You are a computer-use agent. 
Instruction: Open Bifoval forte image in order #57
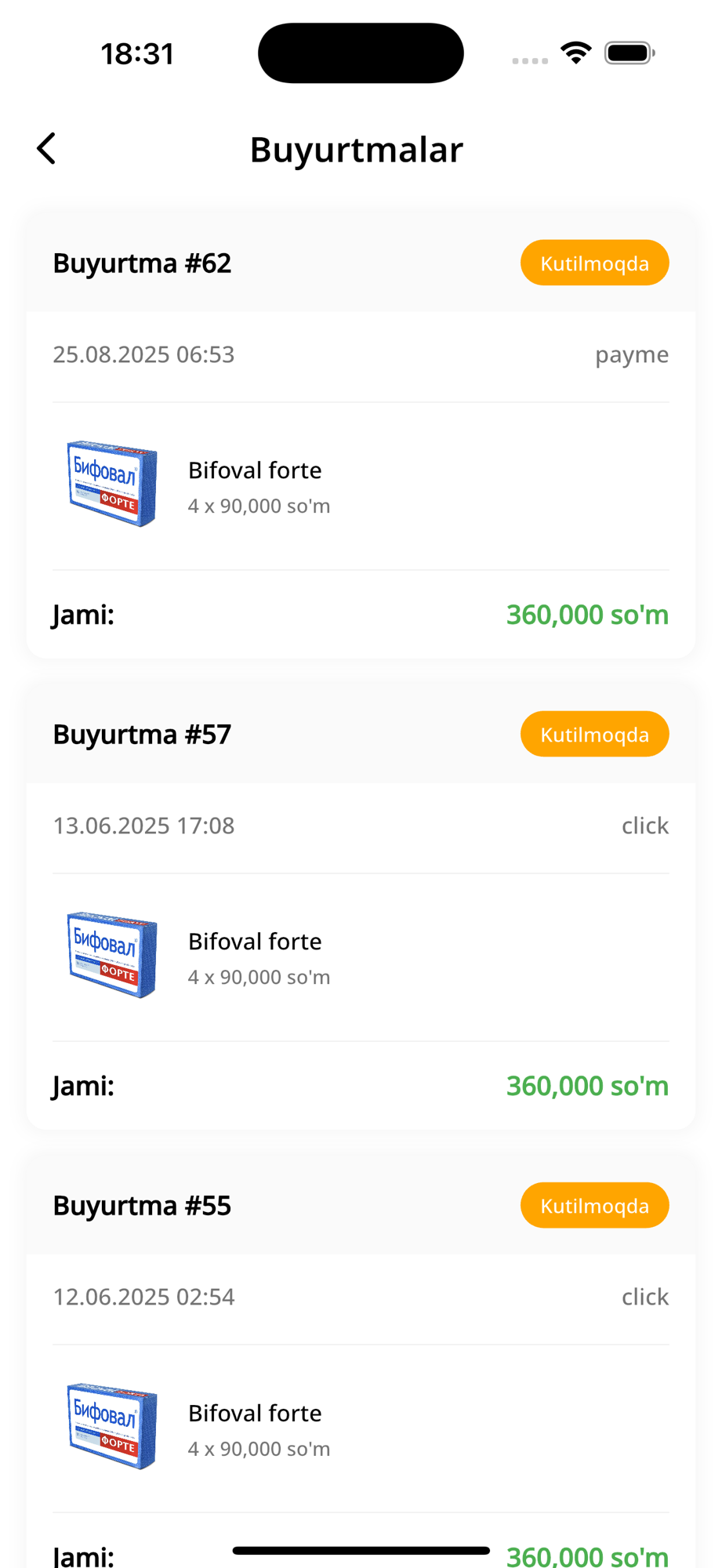coord(112,955)
